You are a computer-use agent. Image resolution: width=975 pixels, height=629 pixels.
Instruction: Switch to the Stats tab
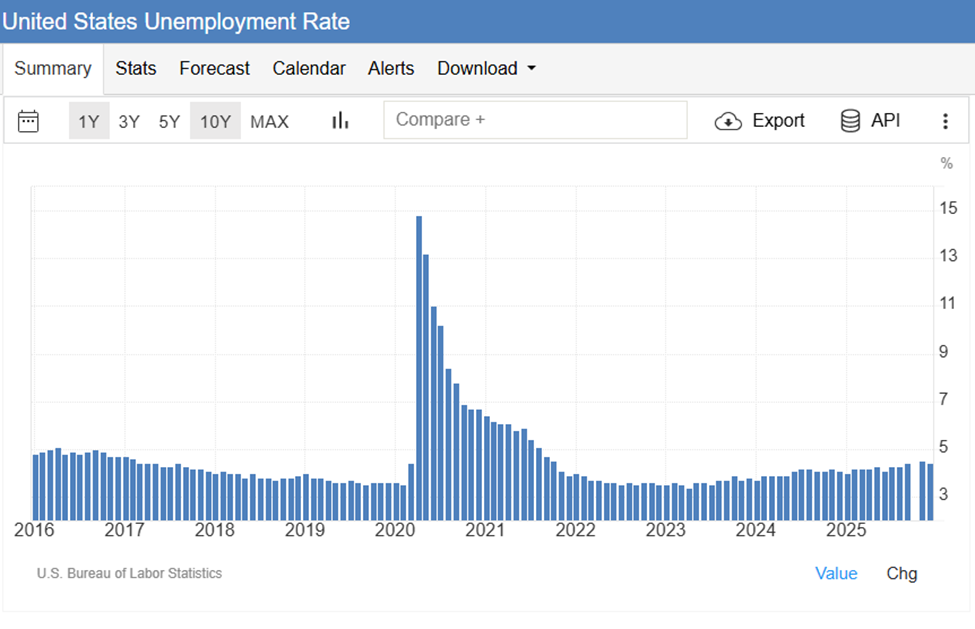pyautogui.click(x=136, y=68)
